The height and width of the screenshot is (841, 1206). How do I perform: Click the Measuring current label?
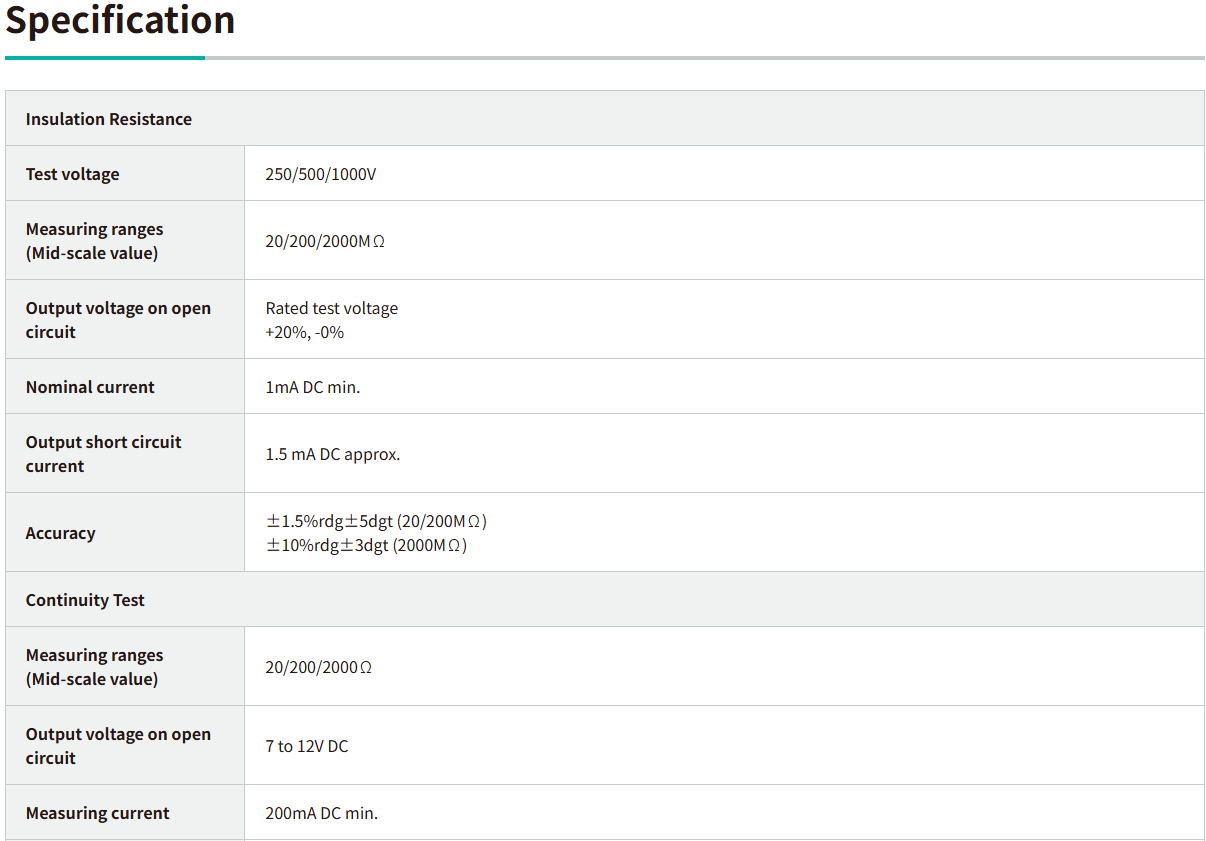[97, 813]
